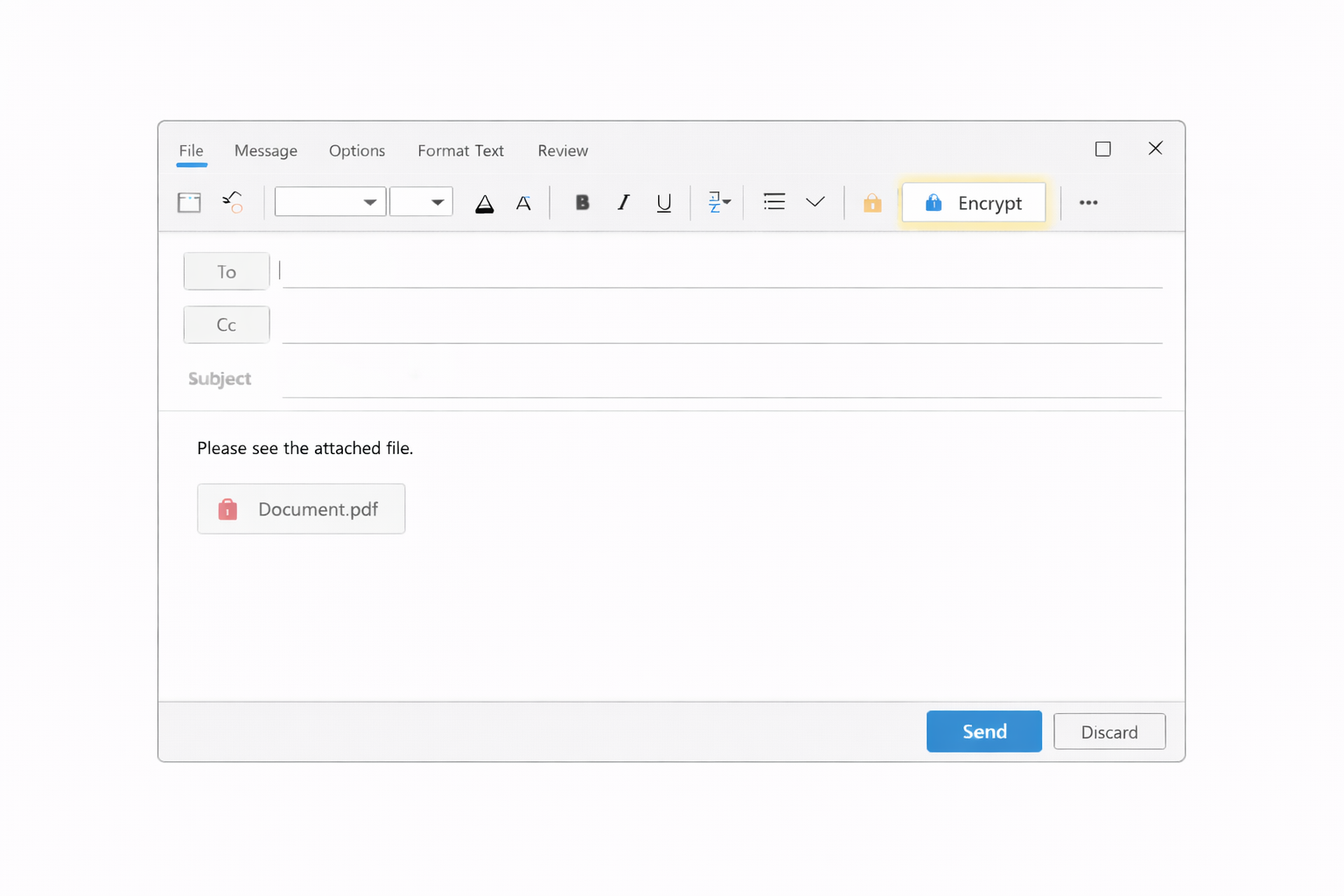The height and width of the screenshot is (896, 1344).
Task: Click into the Subject field
Action: pyautogui.click(x=721, y=380)
